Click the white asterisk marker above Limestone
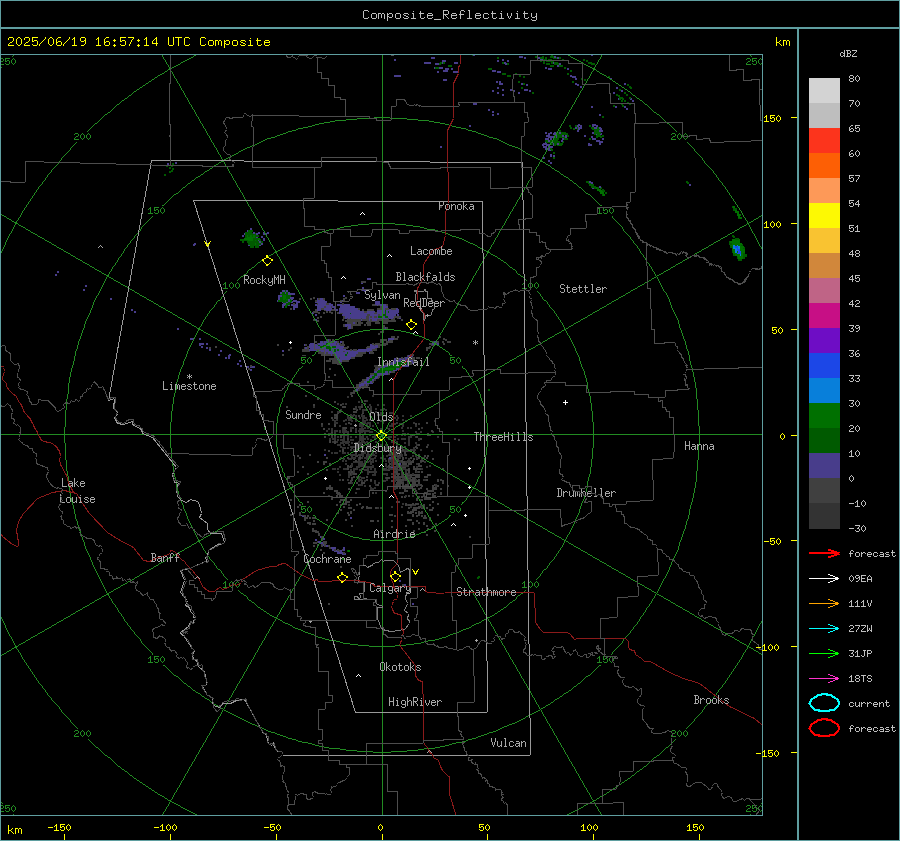900x841 pixels. pyautogui.click(x=189, y=377)
